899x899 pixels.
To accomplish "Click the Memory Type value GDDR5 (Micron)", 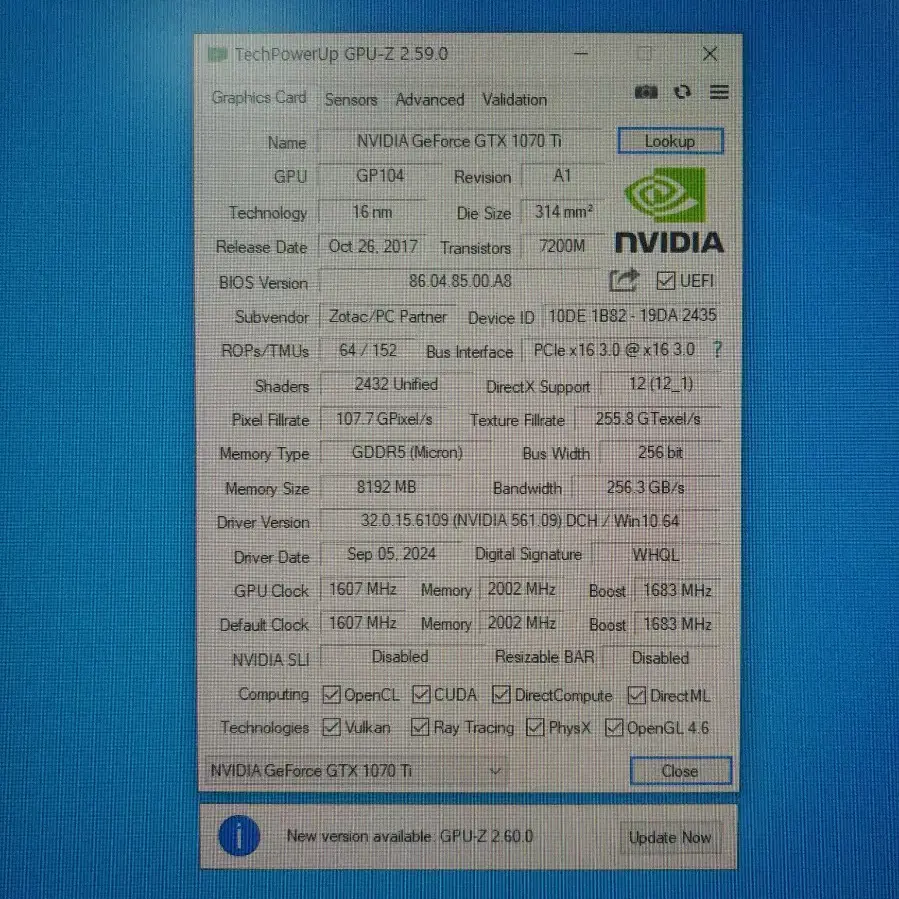I will pos(407,452).
